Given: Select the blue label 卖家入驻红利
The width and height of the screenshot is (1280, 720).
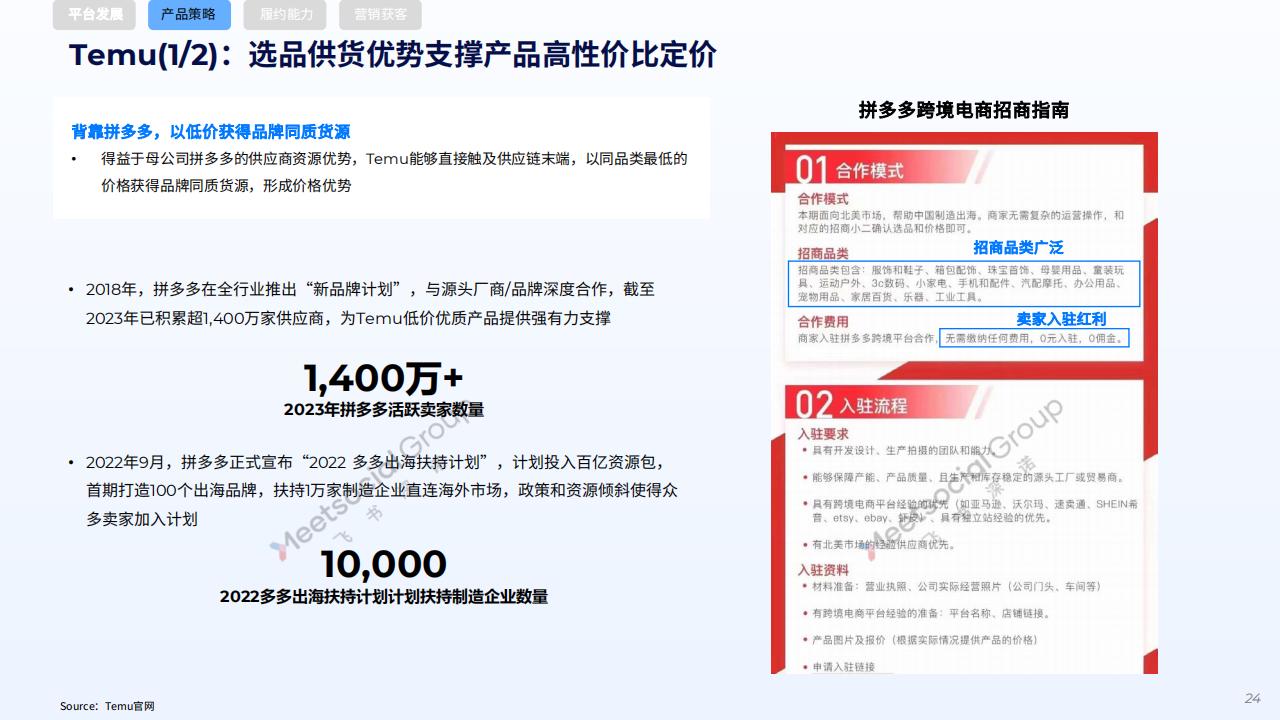Looking at the screenshot, I should pos(1061,319).
